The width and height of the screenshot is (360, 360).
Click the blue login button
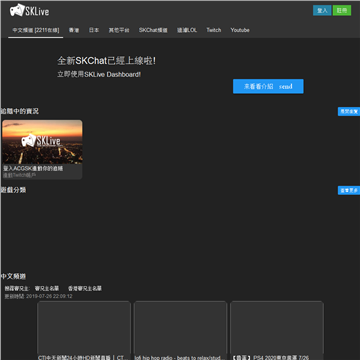322,10
